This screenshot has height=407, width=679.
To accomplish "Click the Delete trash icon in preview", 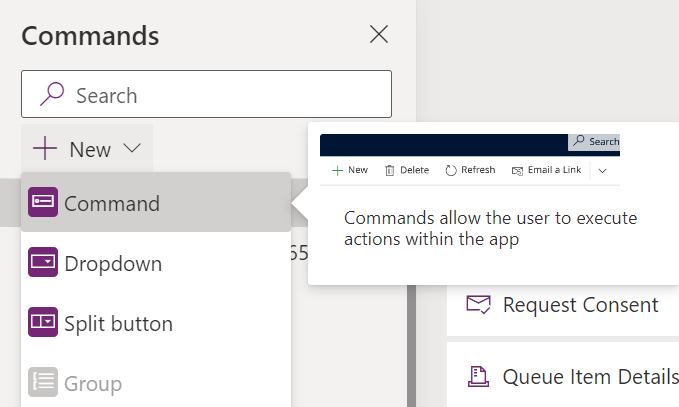I will pyautogui.click(x=390, y=170).
